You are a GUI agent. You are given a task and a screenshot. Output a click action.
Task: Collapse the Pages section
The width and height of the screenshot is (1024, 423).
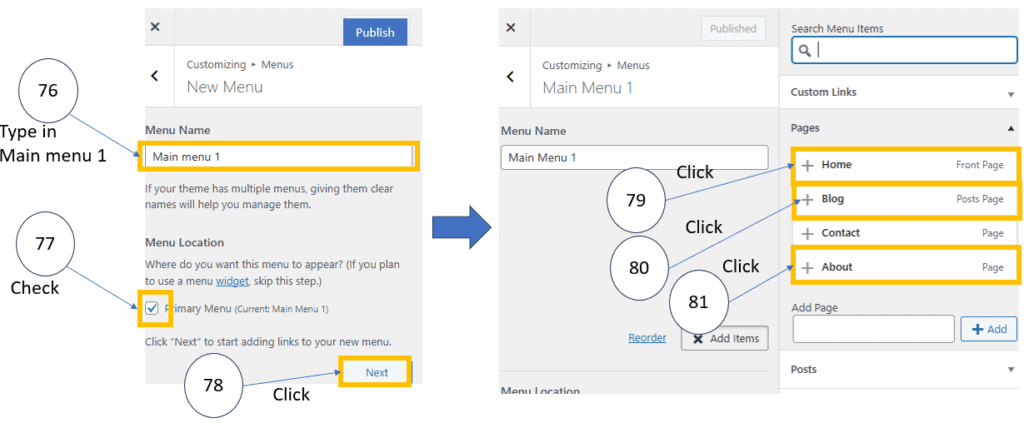point(1010,129)
